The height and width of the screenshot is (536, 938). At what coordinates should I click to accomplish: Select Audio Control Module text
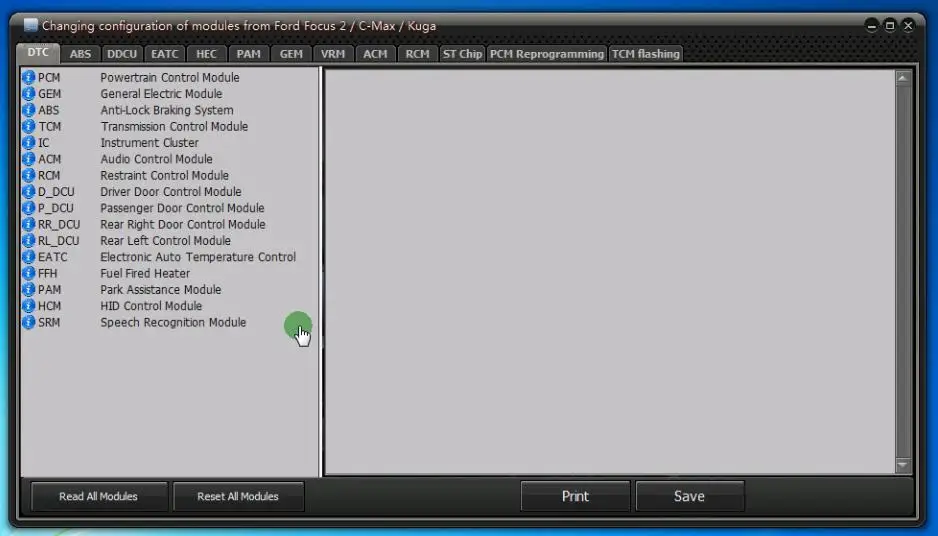coord(156,159)
